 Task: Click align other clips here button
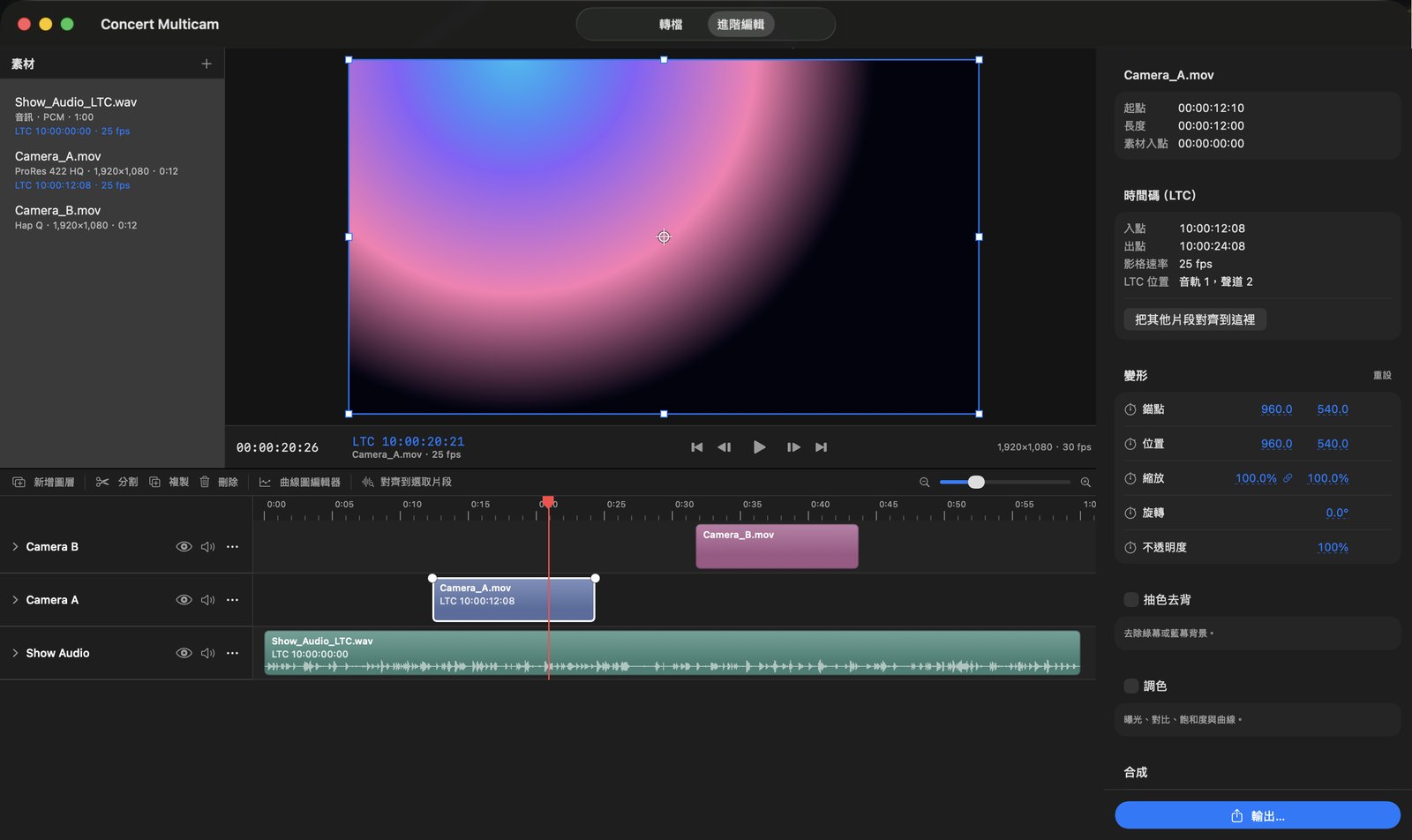coord(1195,319)
